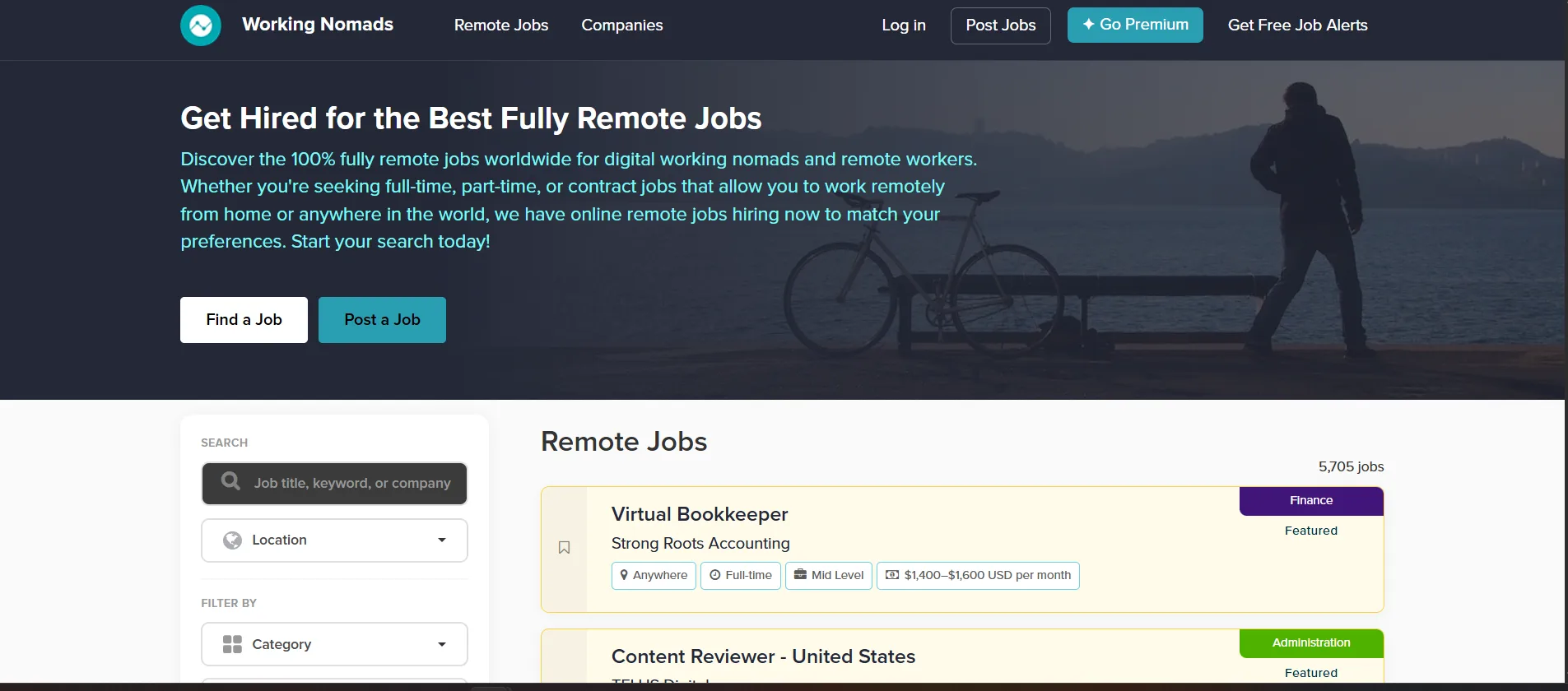Focus the job title search field

point(334,484)
